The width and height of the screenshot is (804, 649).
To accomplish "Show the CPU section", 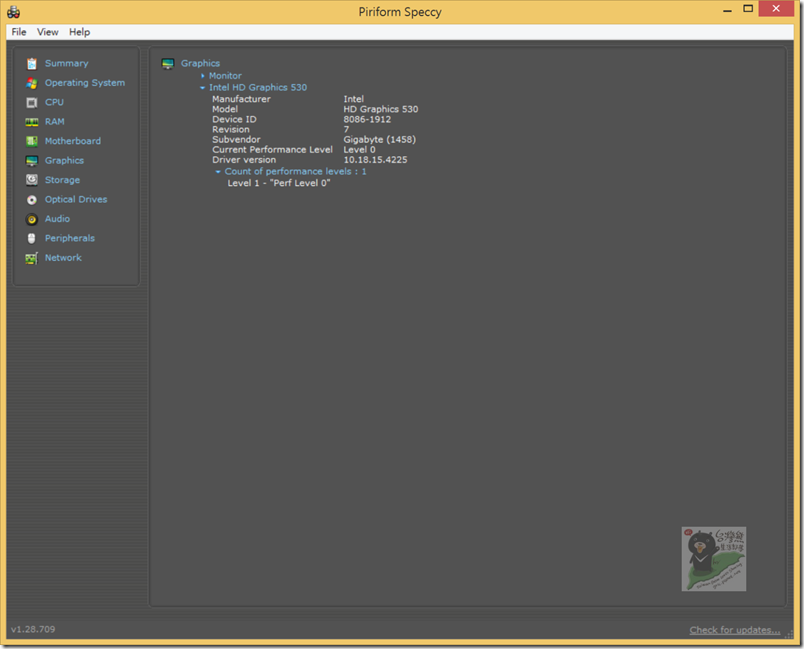I will (x=54, y=103).
